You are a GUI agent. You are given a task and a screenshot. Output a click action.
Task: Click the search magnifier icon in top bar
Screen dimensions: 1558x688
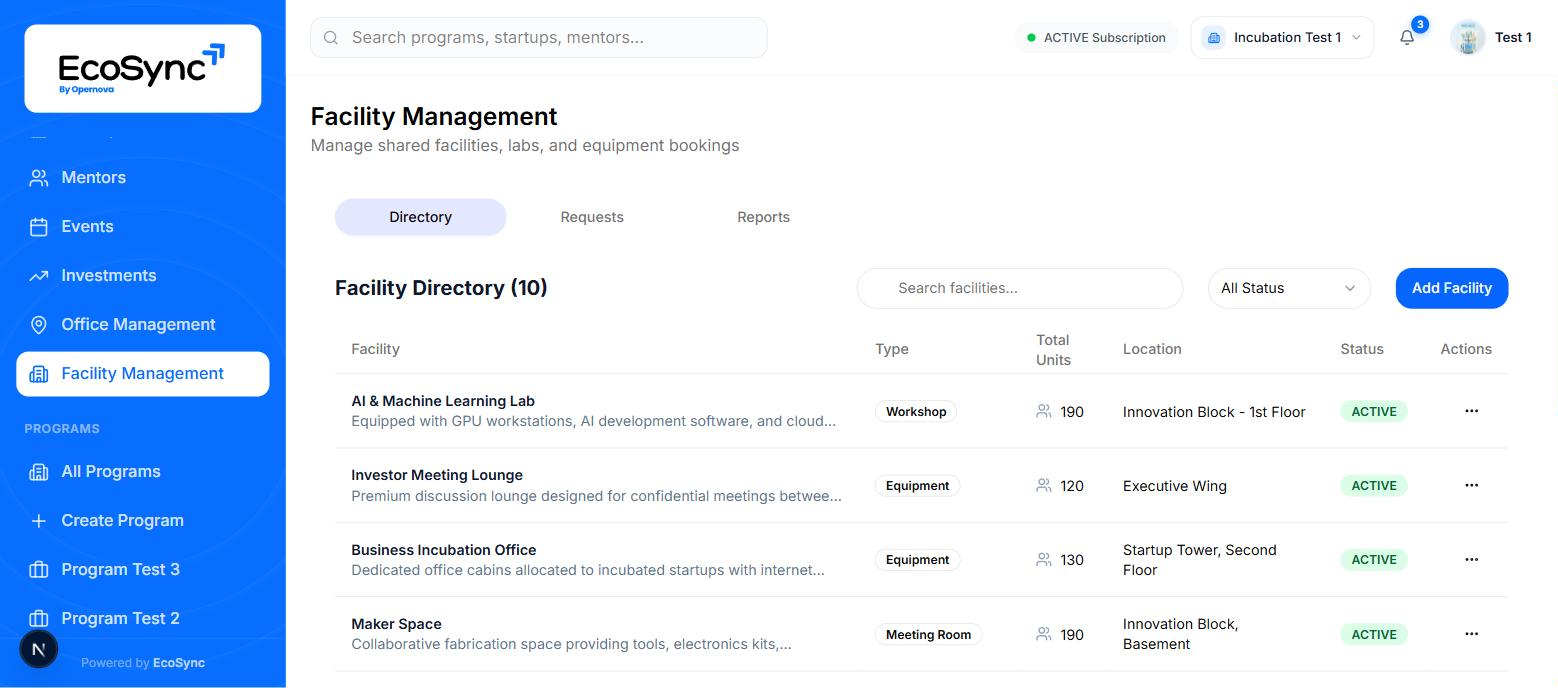(331, 38)
